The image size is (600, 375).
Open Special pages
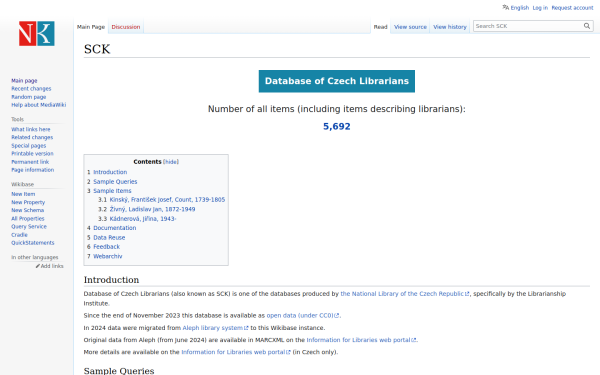[x=29, y=146]
